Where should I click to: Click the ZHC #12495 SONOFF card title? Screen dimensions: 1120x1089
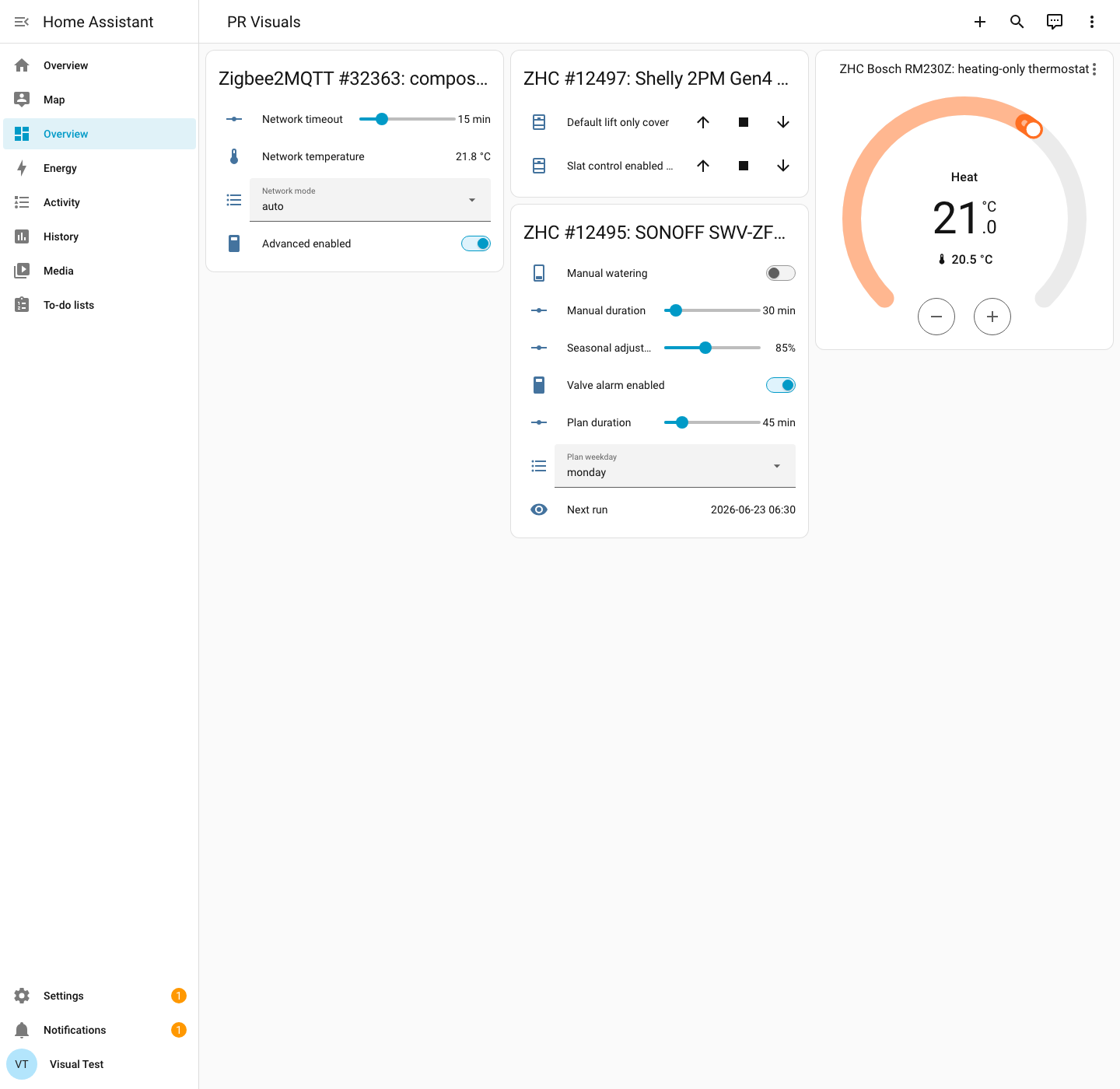655,233
